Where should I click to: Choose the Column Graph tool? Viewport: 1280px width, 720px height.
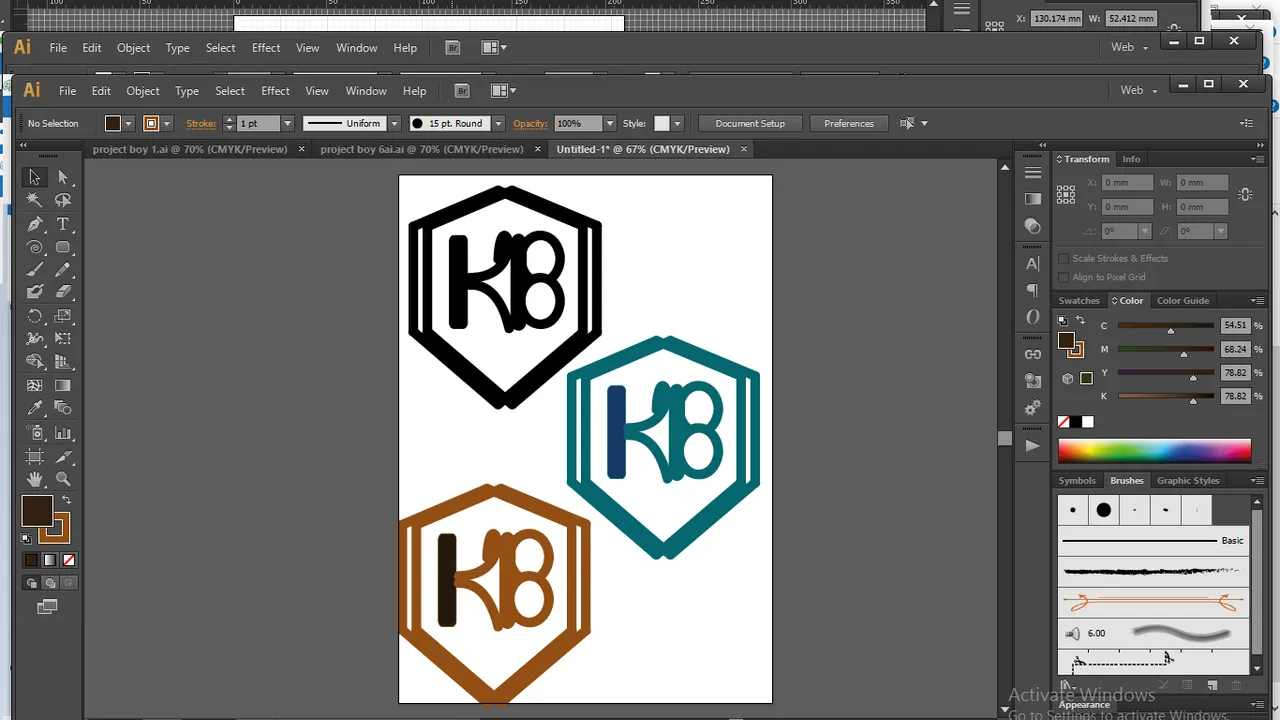tap(63, 433)
